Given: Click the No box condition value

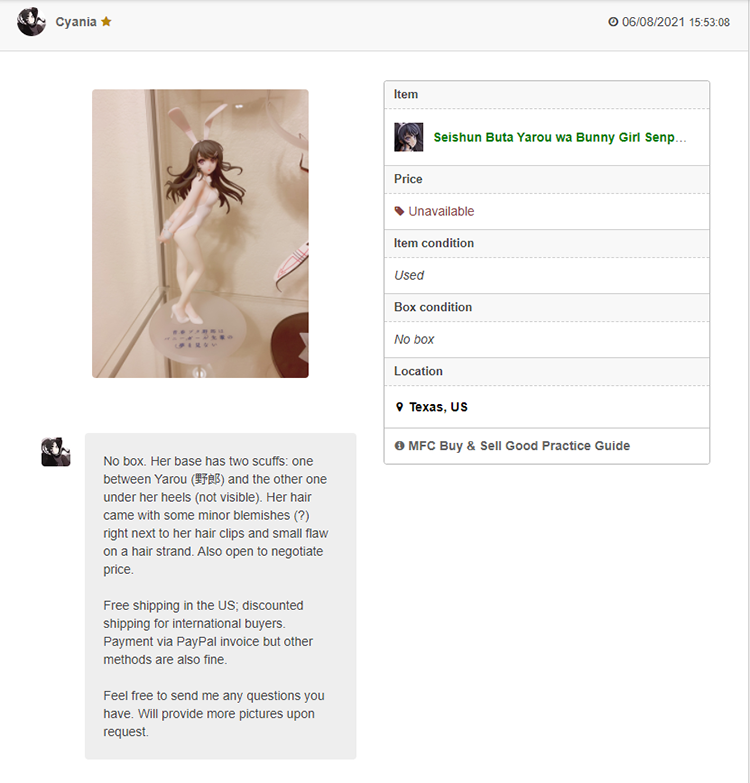Looking at the screenshot, I should (x=414, y=339).
